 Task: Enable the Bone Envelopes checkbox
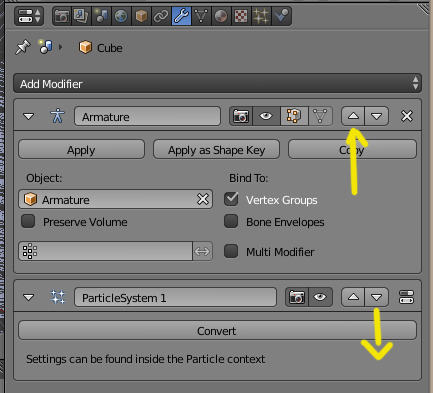231,221
